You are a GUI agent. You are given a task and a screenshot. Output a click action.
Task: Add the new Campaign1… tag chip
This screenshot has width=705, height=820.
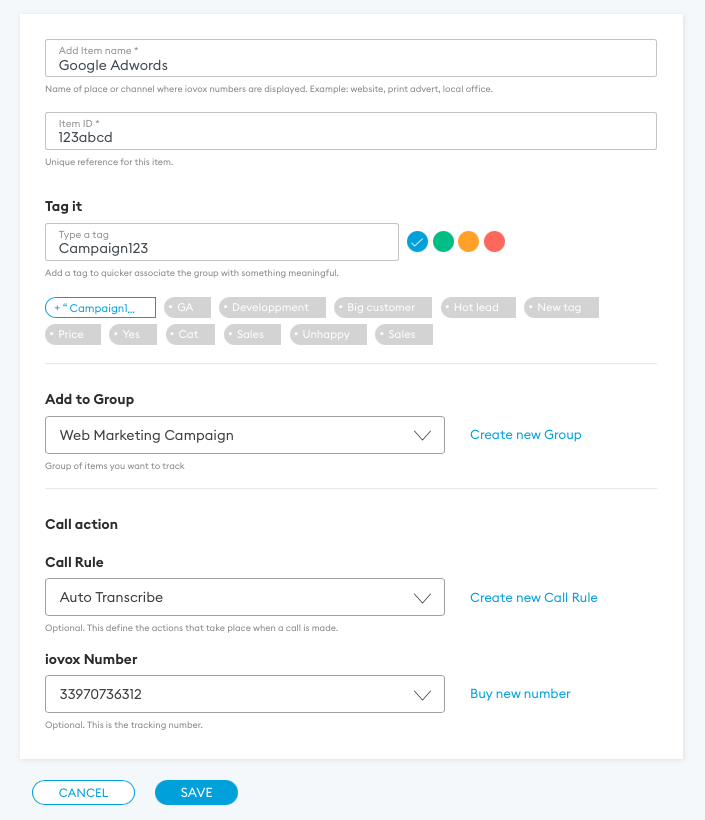[100, 308]
